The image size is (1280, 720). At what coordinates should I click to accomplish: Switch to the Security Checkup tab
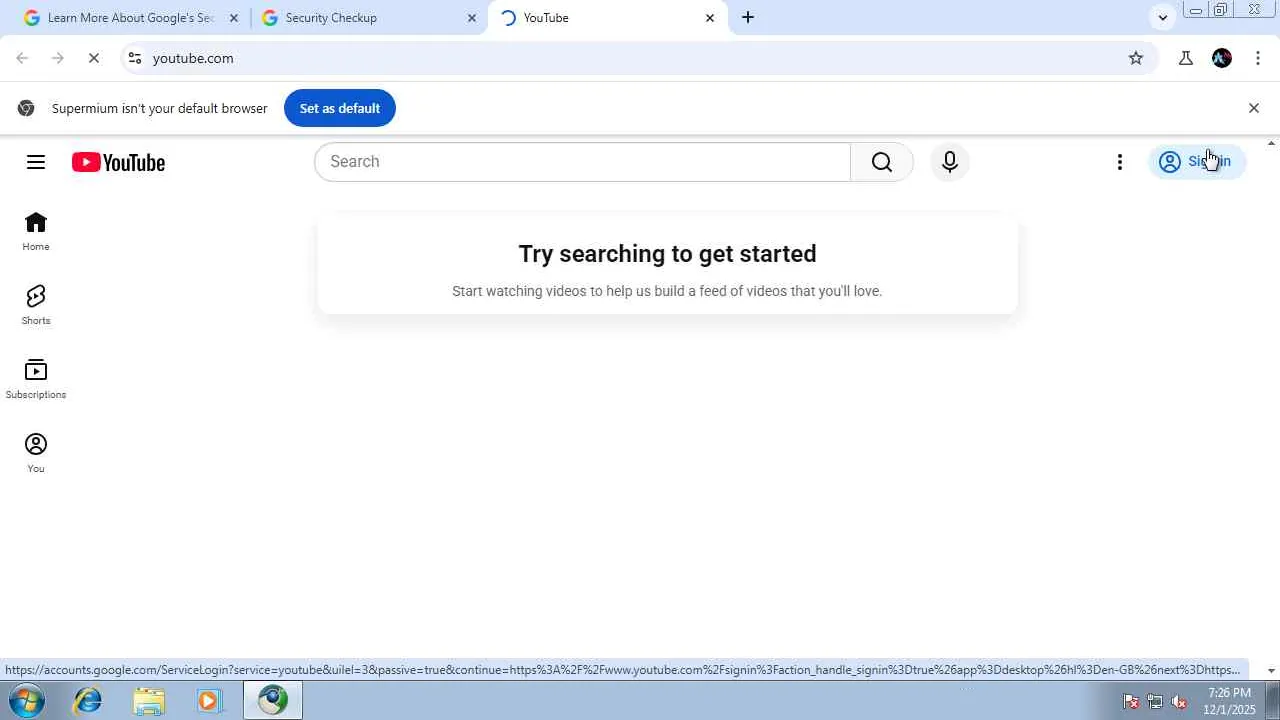[369, 18]
